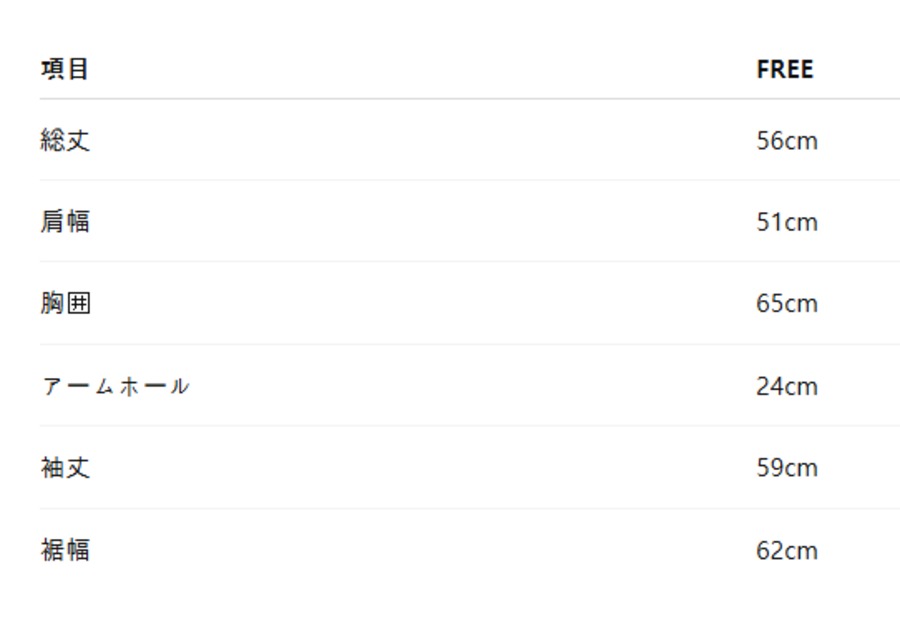This screenshot has width=900, height=624.
Task: Click the 24cm armhole value
Action: [787, 386]
